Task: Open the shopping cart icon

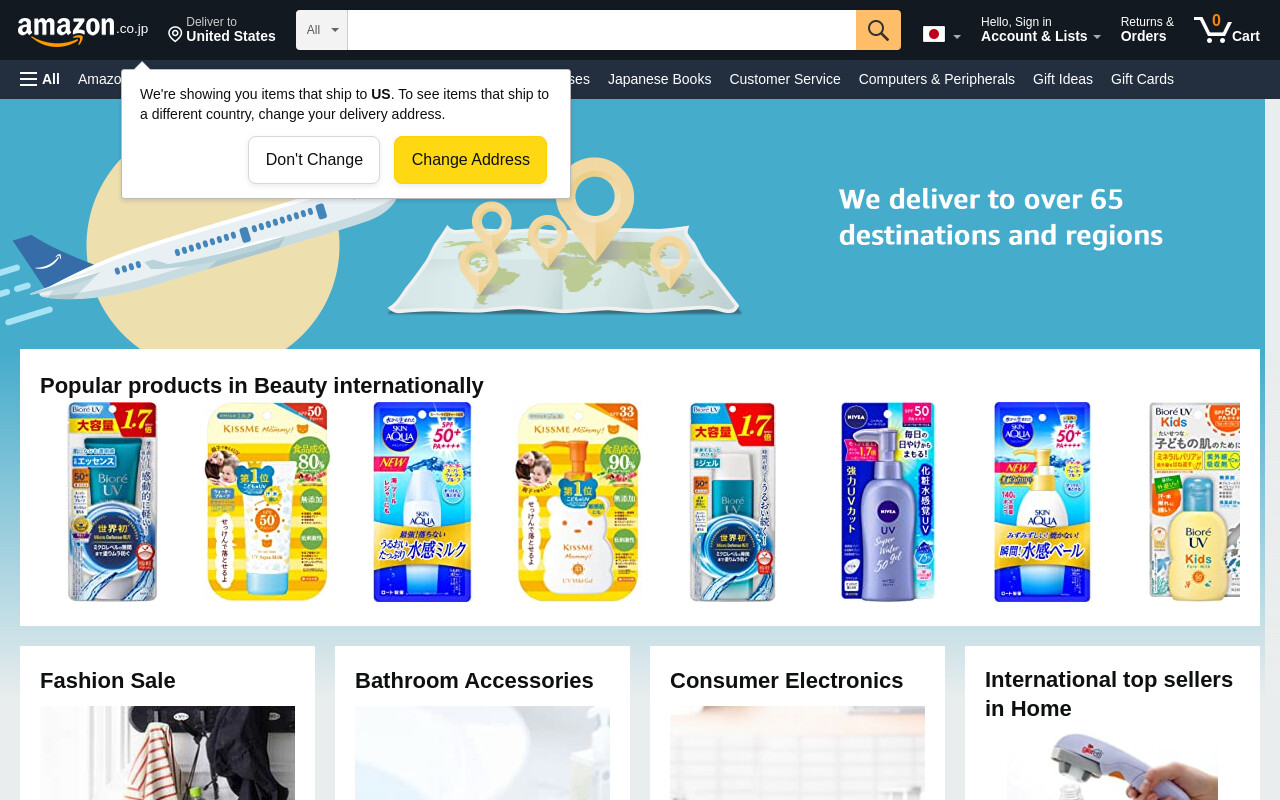Action: tap(1226, 29)
